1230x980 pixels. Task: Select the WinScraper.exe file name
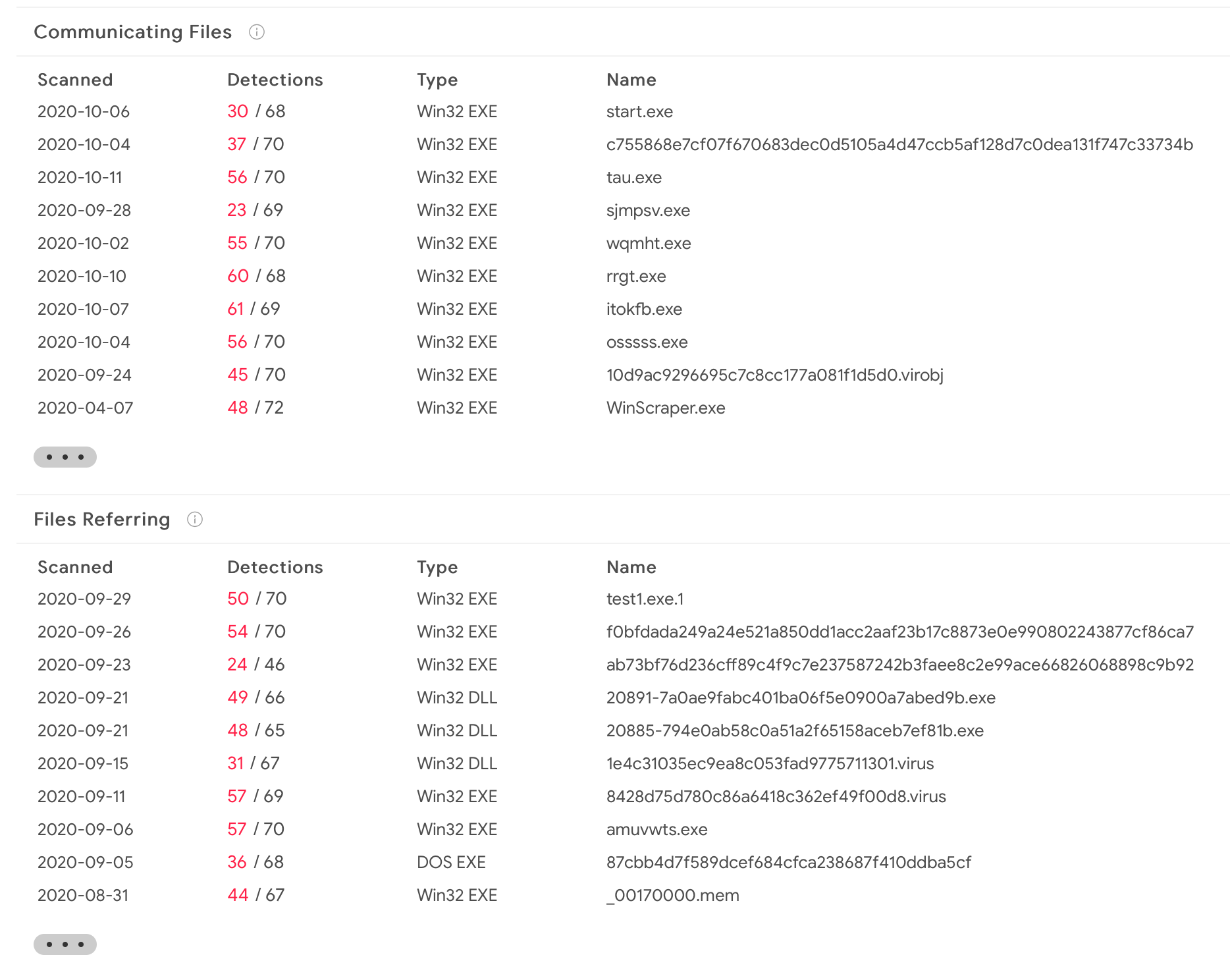point(666,408)
